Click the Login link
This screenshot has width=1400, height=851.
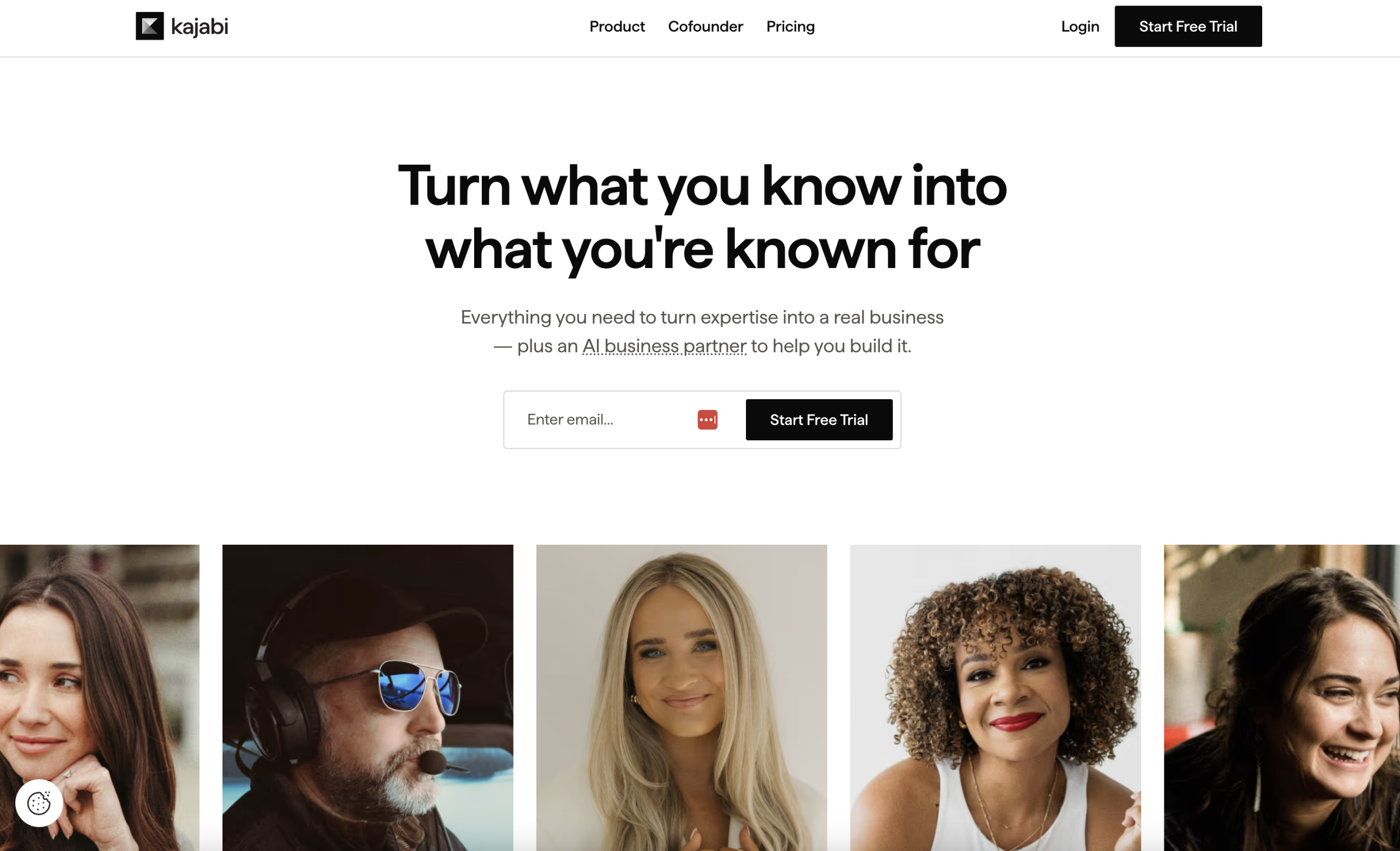pyautogui.click(x=1080, y=27)
